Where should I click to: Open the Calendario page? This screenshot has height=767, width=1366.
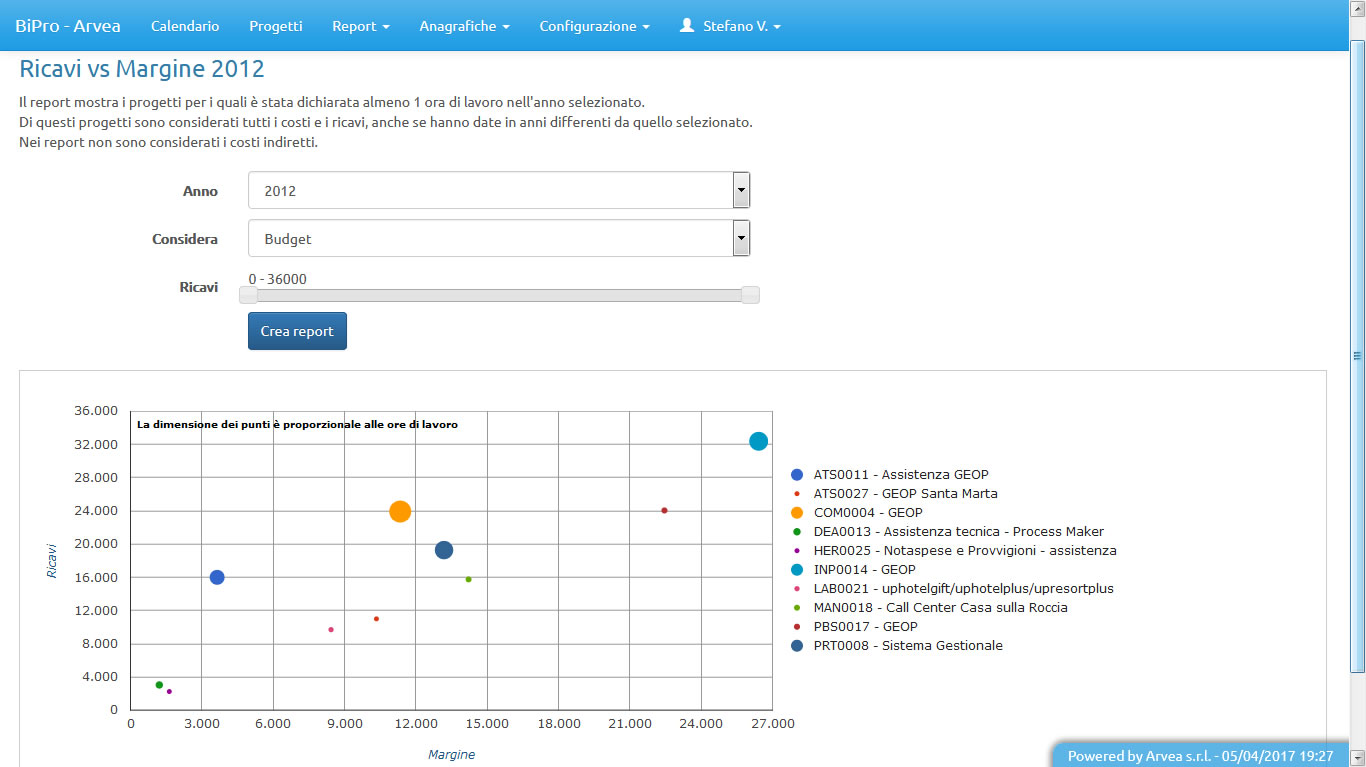pos(185,26)
